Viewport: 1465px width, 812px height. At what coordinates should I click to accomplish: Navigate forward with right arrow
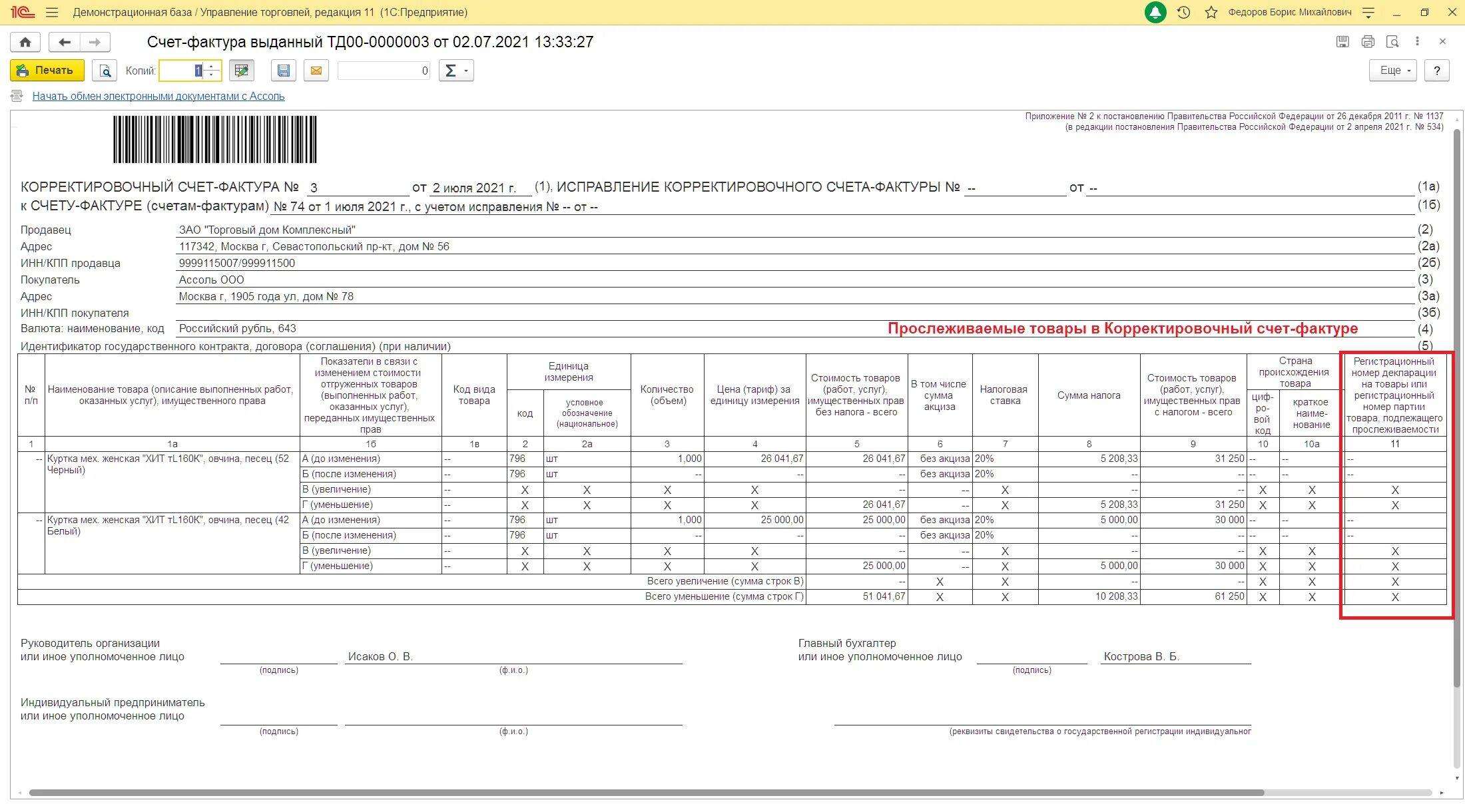click(95, 42)
